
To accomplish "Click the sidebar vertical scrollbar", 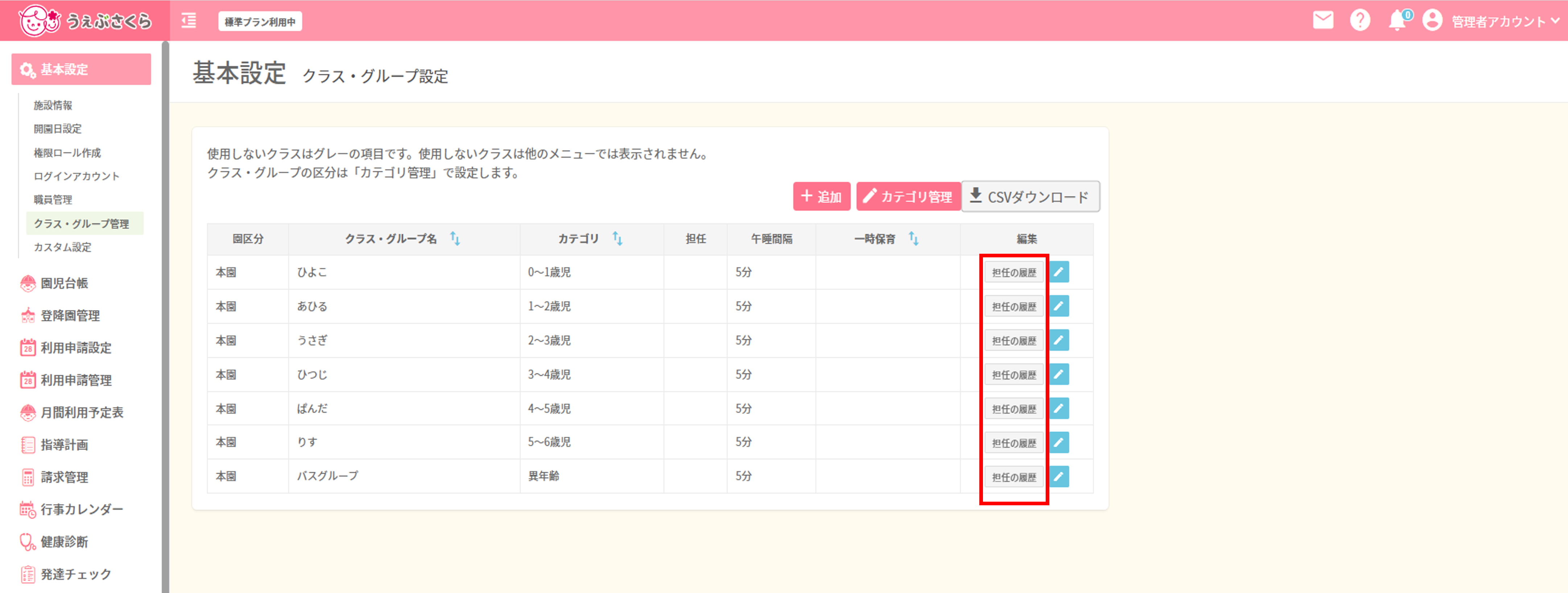I will [165, 316].
